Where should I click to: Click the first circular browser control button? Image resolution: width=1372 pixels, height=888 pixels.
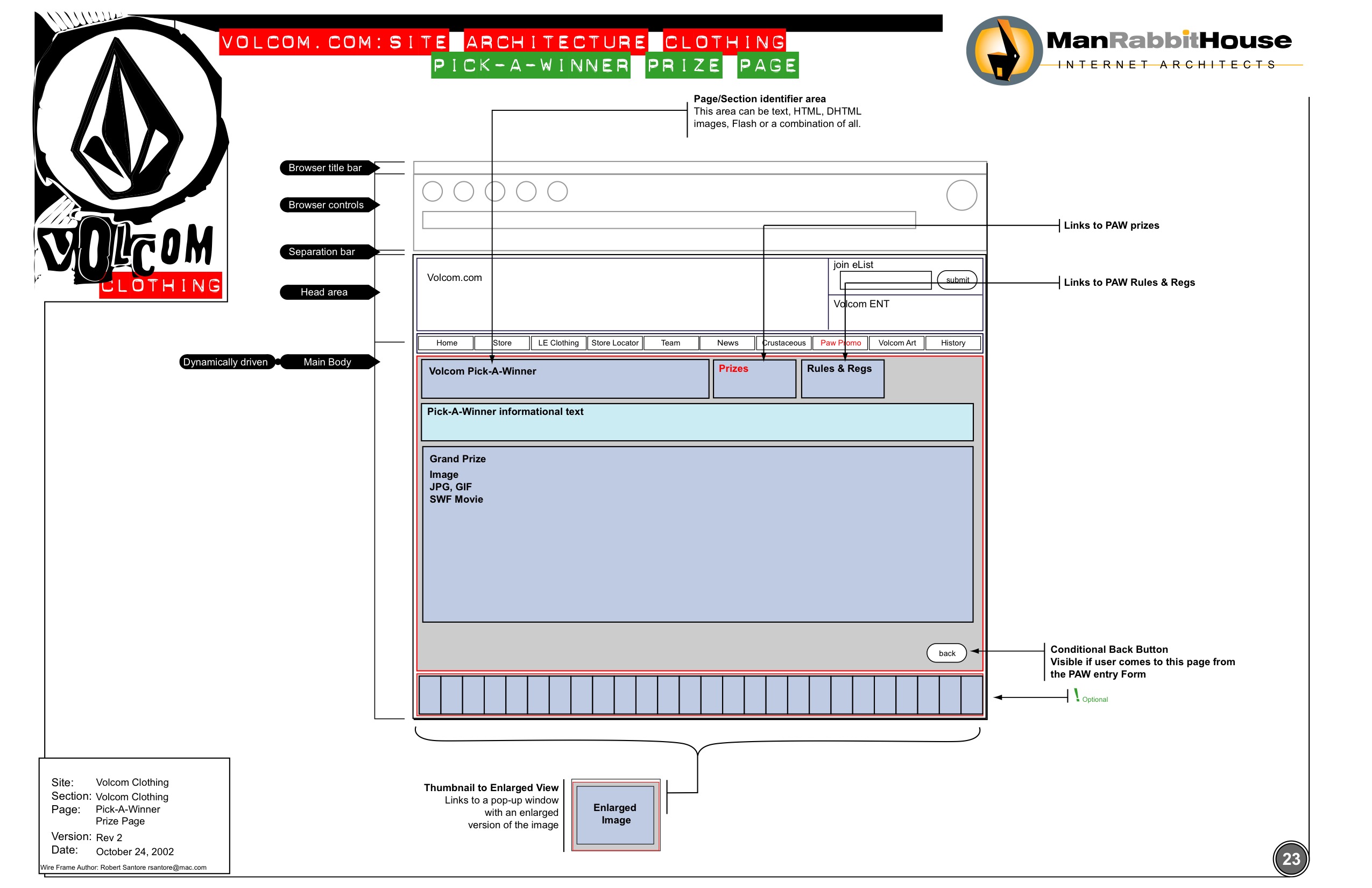[433, 192]
